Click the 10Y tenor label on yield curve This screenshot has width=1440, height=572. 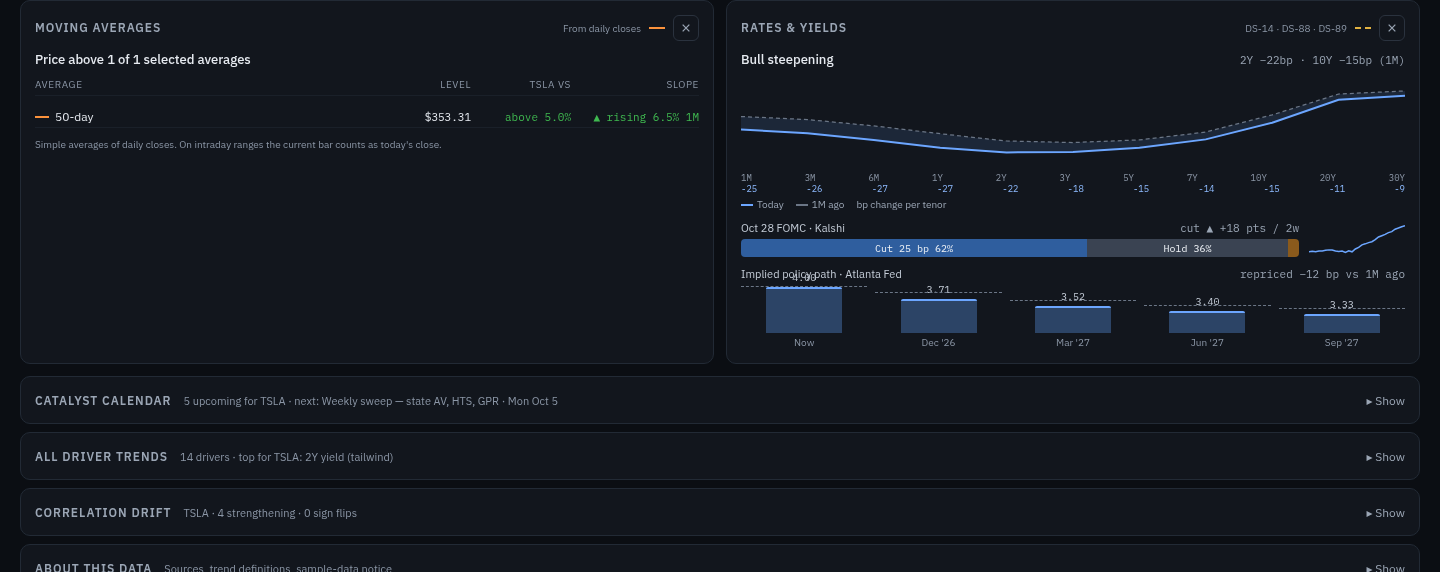tap(1258, 178)
